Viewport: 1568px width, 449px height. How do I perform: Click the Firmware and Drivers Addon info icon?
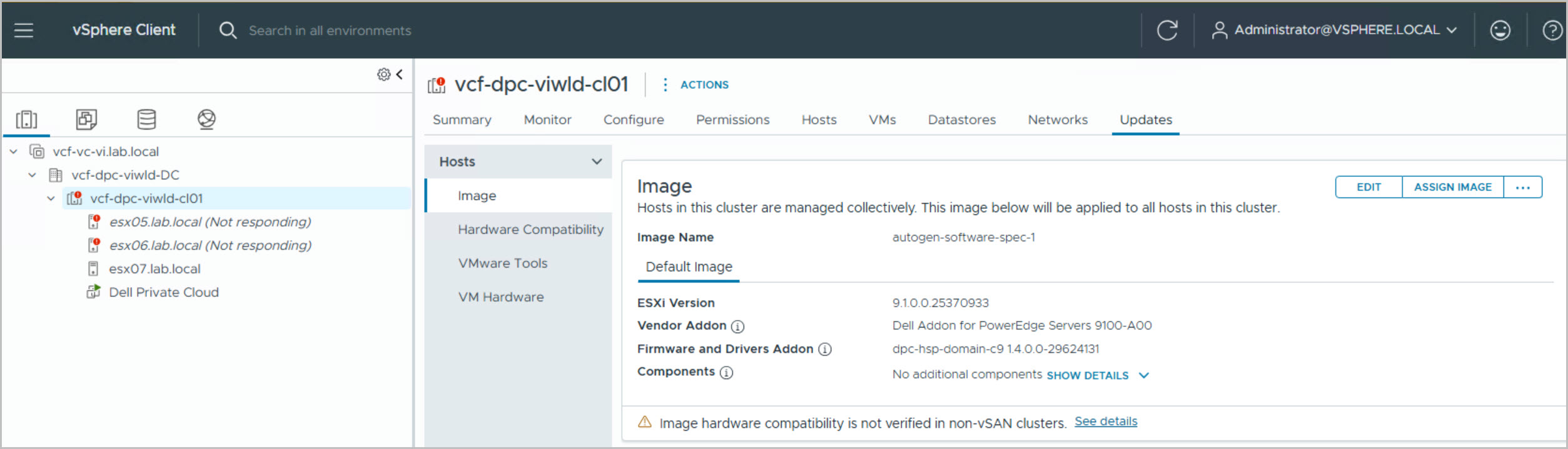click(x=825, y=350)
